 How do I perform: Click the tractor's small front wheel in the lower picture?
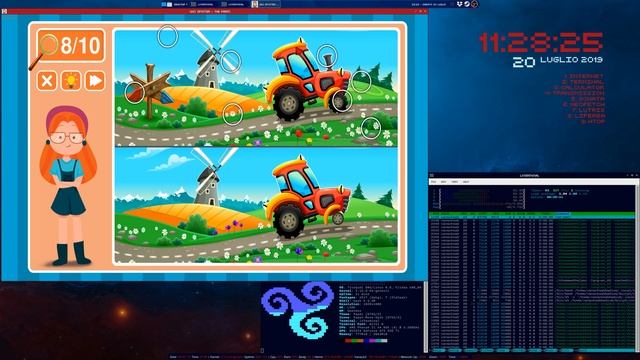click(338, 218)
